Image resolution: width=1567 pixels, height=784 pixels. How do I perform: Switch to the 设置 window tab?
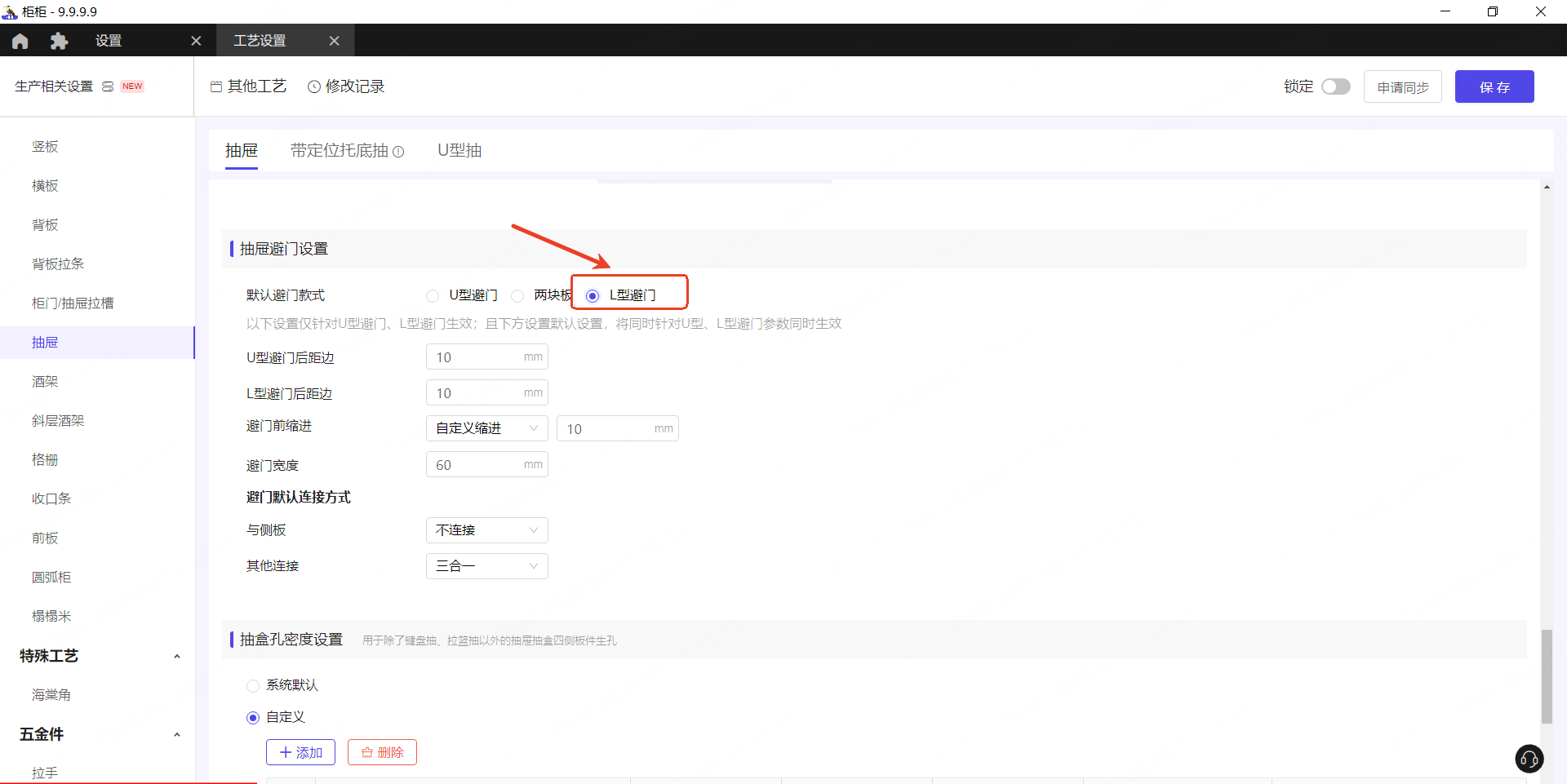(109, 41)
